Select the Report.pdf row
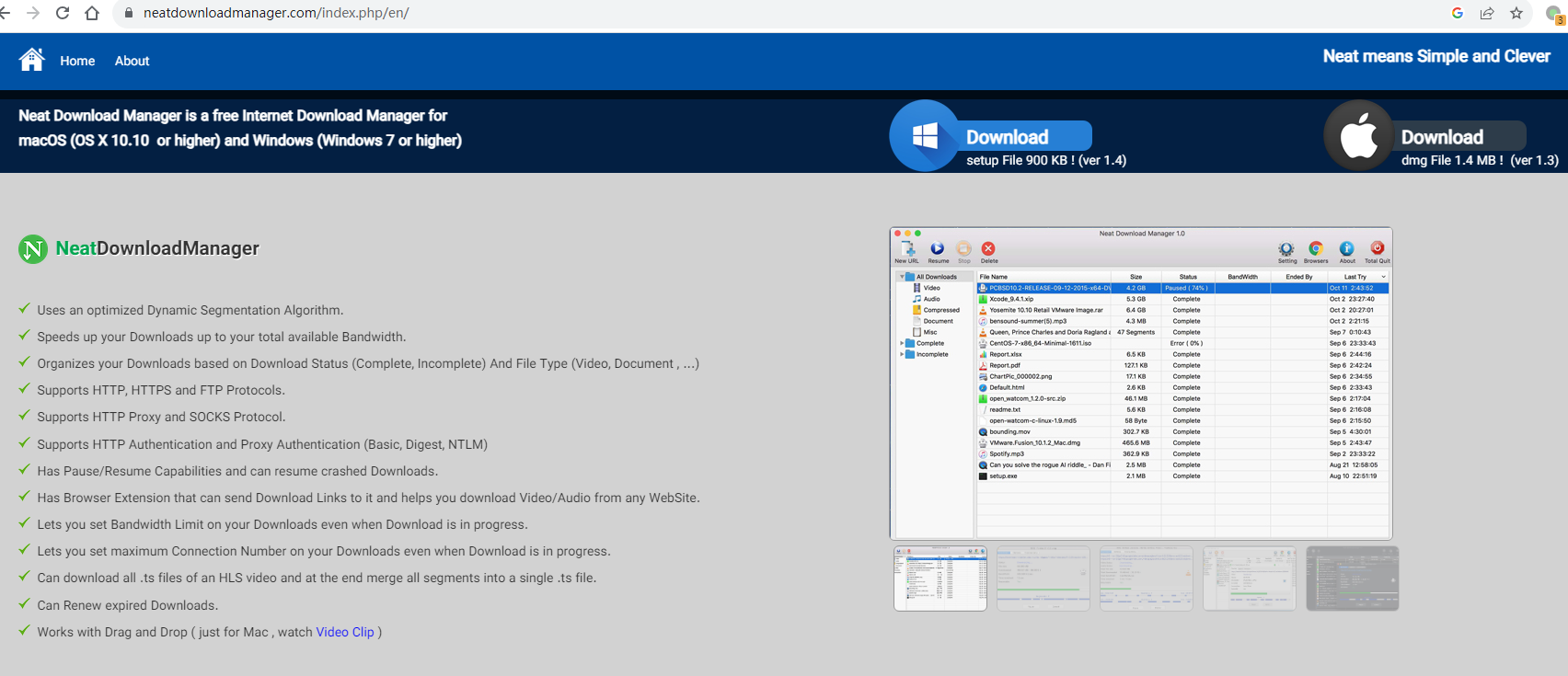The image size is (1568, 676). coord(1182,365)
